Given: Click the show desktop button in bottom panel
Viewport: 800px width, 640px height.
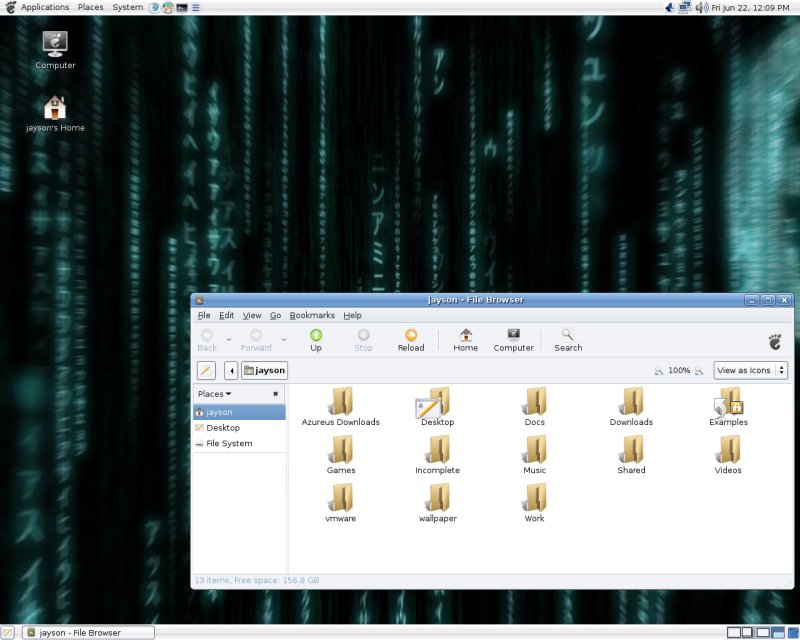Looking at the screenshot, I should (8, 633).
